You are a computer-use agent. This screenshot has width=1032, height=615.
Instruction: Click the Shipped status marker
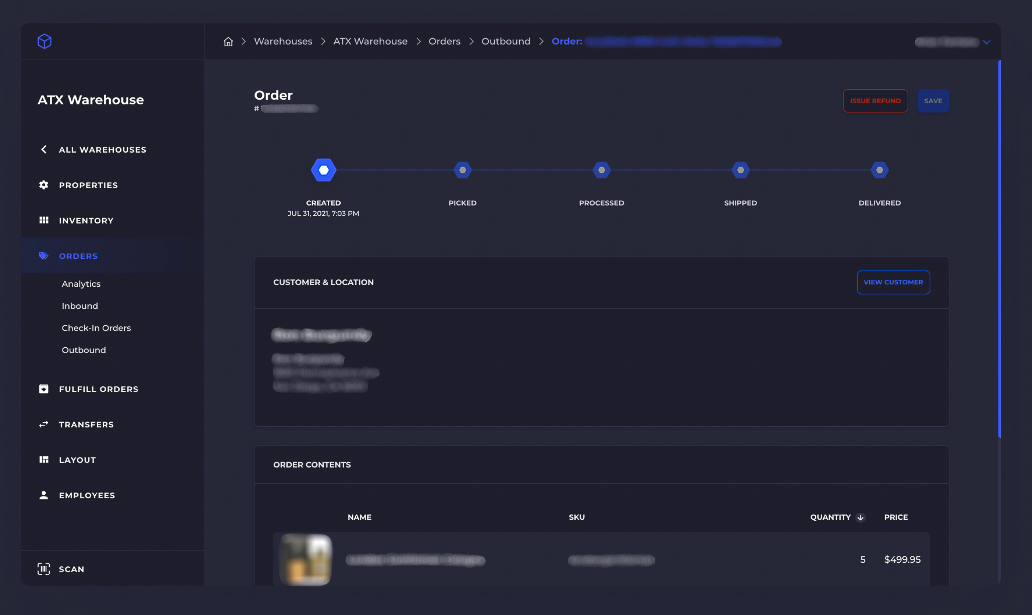(x=740, y=170)
